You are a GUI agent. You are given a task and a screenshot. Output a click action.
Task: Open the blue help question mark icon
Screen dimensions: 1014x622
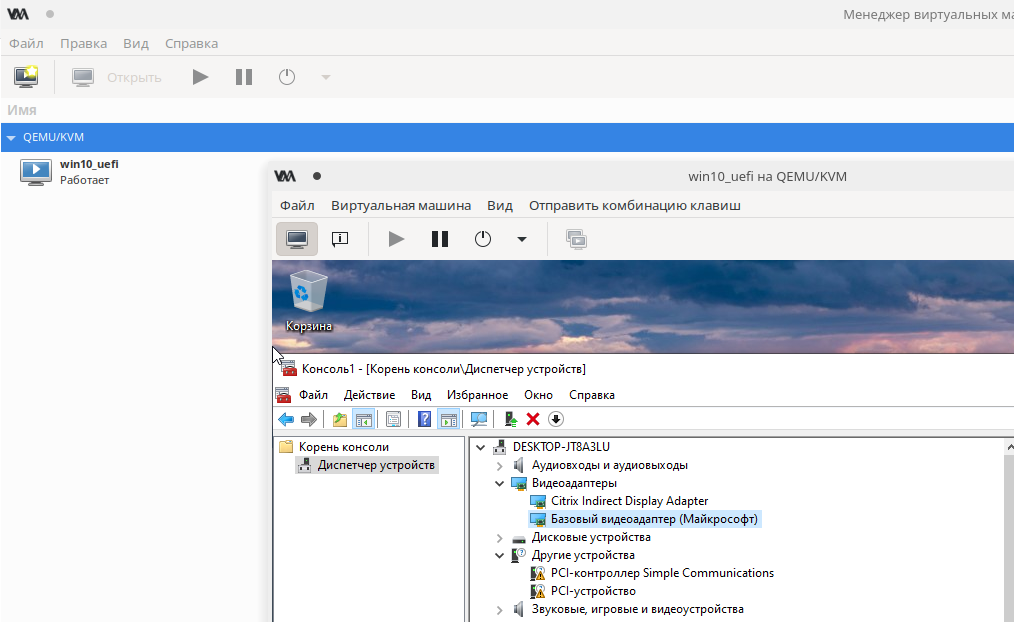(425, 420)
